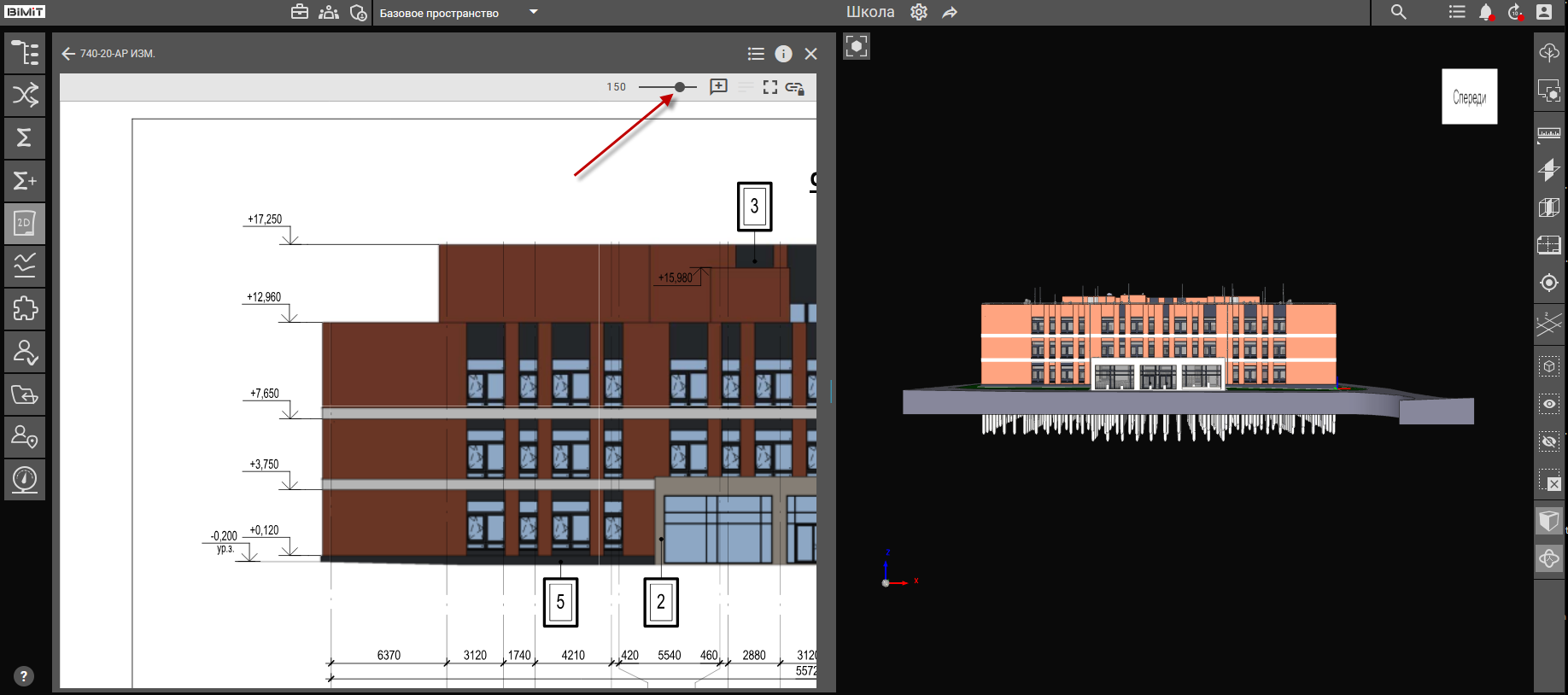This screenshot has width=1568, height=695.
Task: Click the Спереди view cube face
Action: [1469, 96]
